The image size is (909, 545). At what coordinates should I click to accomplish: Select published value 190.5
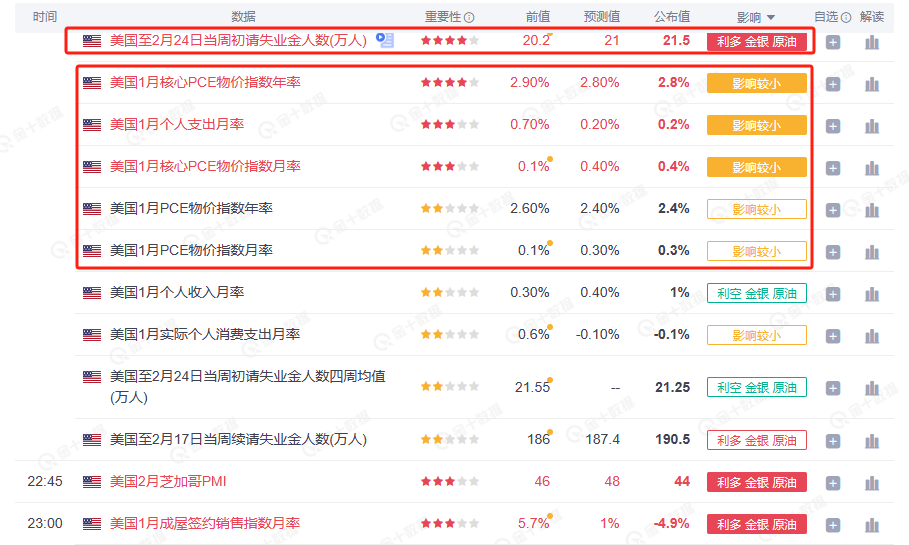[x=672, y=439]
